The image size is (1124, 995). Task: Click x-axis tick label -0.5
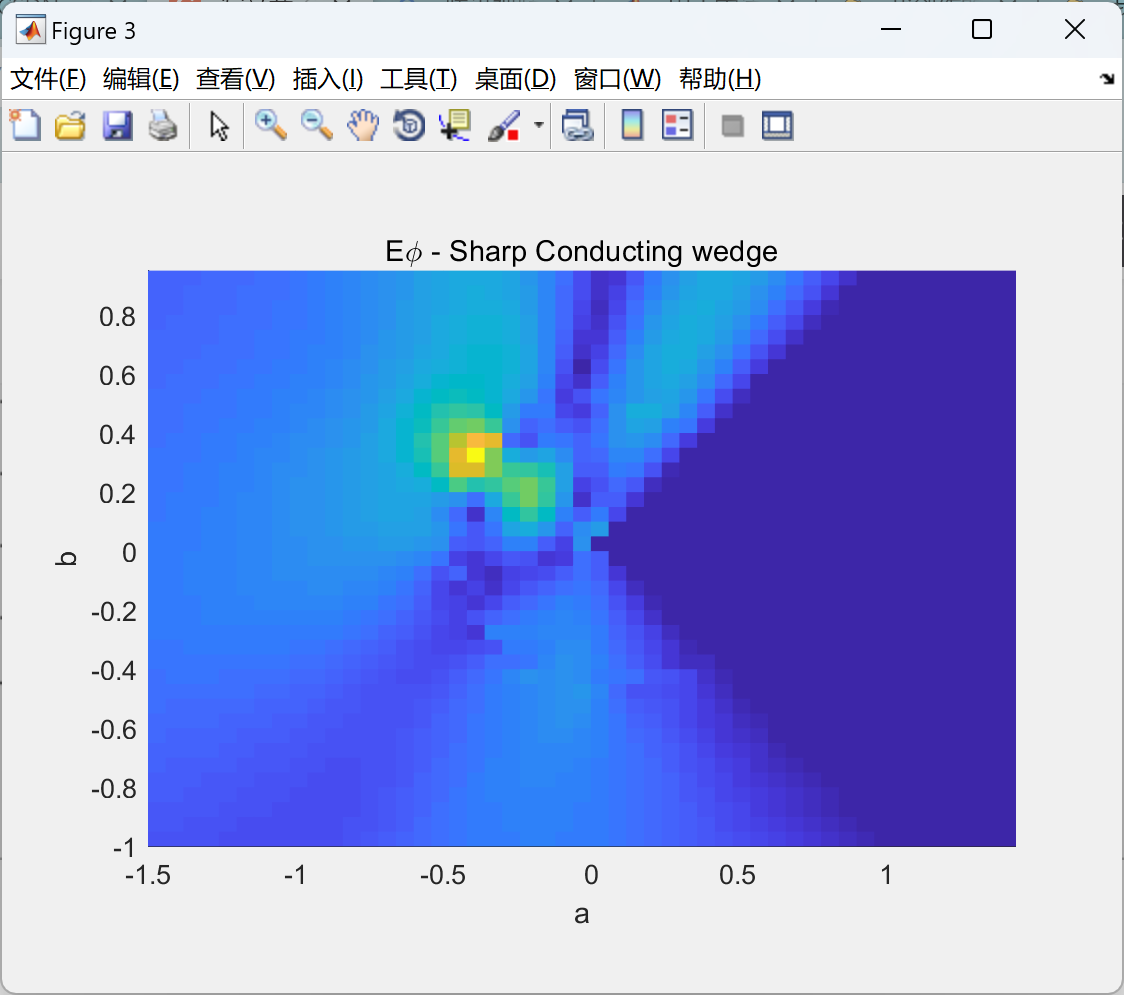(443, 875)
